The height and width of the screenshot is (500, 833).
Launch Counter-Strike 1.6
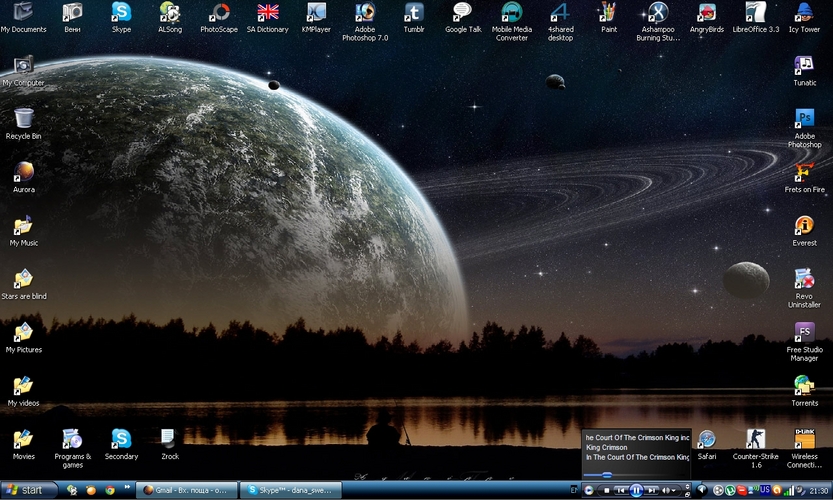[755, 448]
